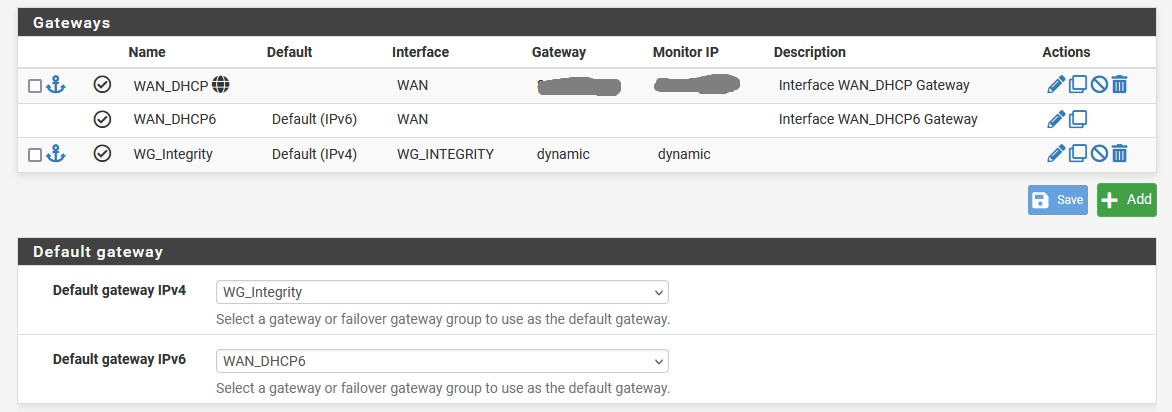1172x412 pixels.
Task: Click the WAN_DHCP6 status check icon
Action: pos(102,119)
